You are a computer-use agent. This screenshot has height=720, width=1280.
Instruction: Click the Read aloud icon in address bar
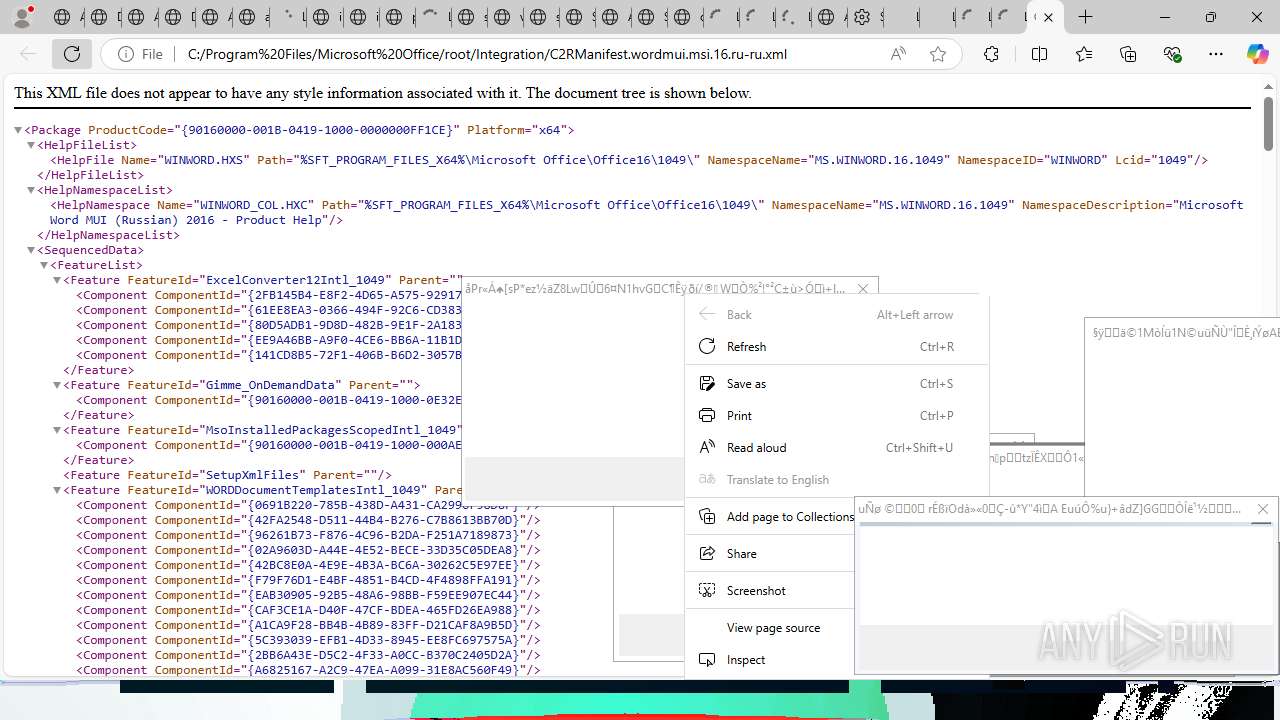pos(898,54)
